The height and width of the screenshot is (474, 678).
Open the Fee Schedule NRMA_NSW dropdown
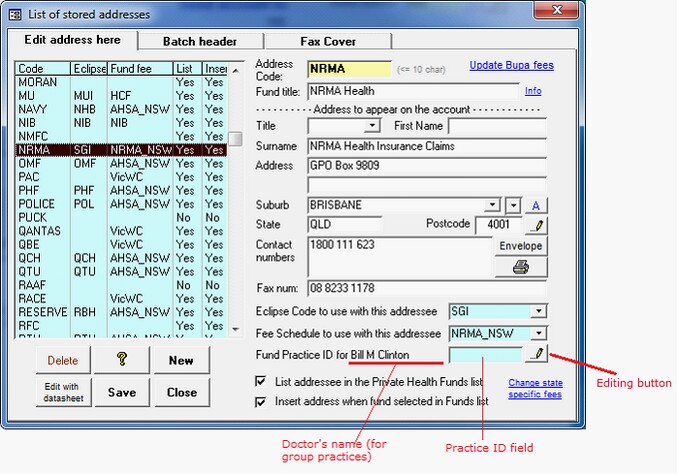point(538,333)
